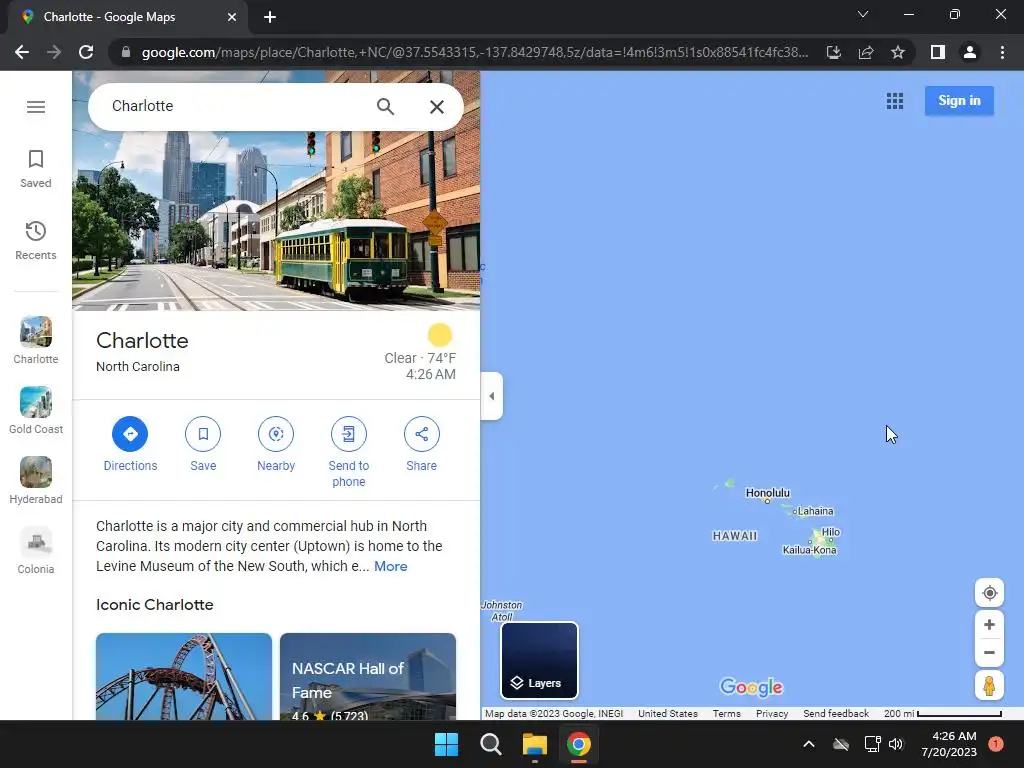Image resolution: width=1024 pixels, height=768 pixels.
Task: Open Charlotte street photo header
Action: pos(276,222)
